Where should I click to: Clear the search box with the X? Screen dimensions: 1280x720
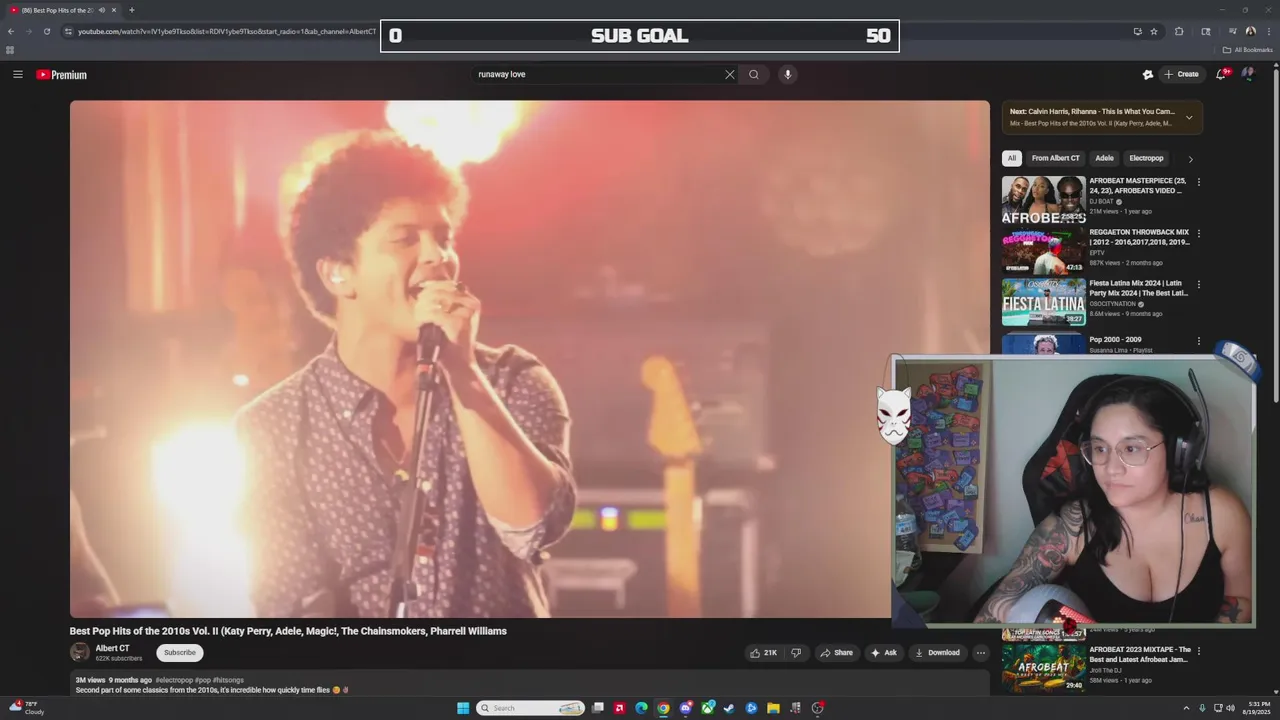pyautogui.click(x=730, y=74)
